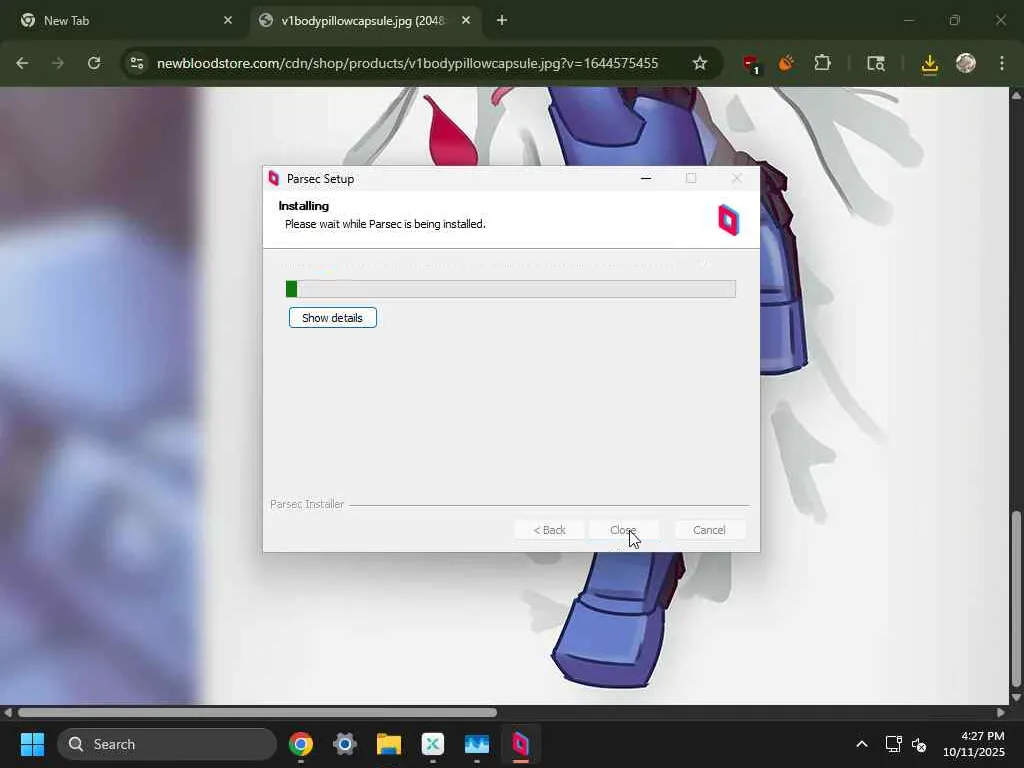The image size is (1024, 768).
Task: Click the muted volume tray icon
Action: (x=919, y=744)
